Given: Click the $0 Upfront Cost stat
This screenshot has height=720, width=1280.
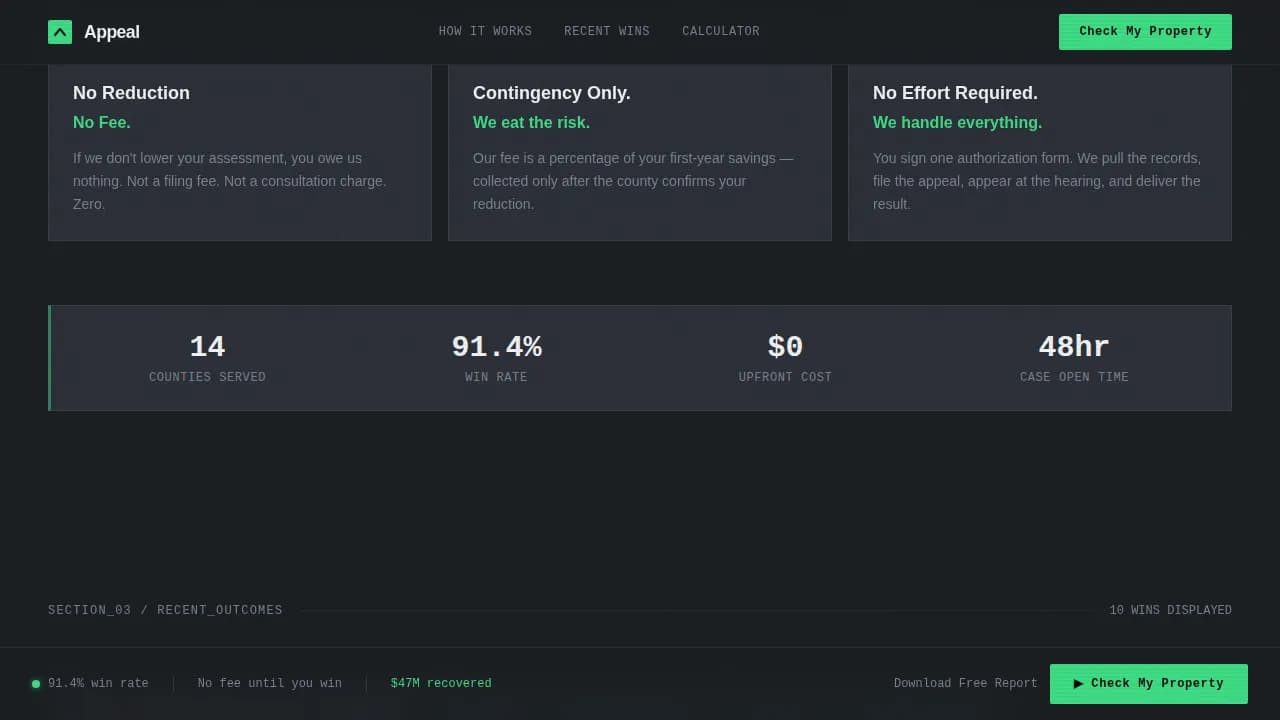Looking at the screenshot, I should pyautogui.click(x=785, y=358).
